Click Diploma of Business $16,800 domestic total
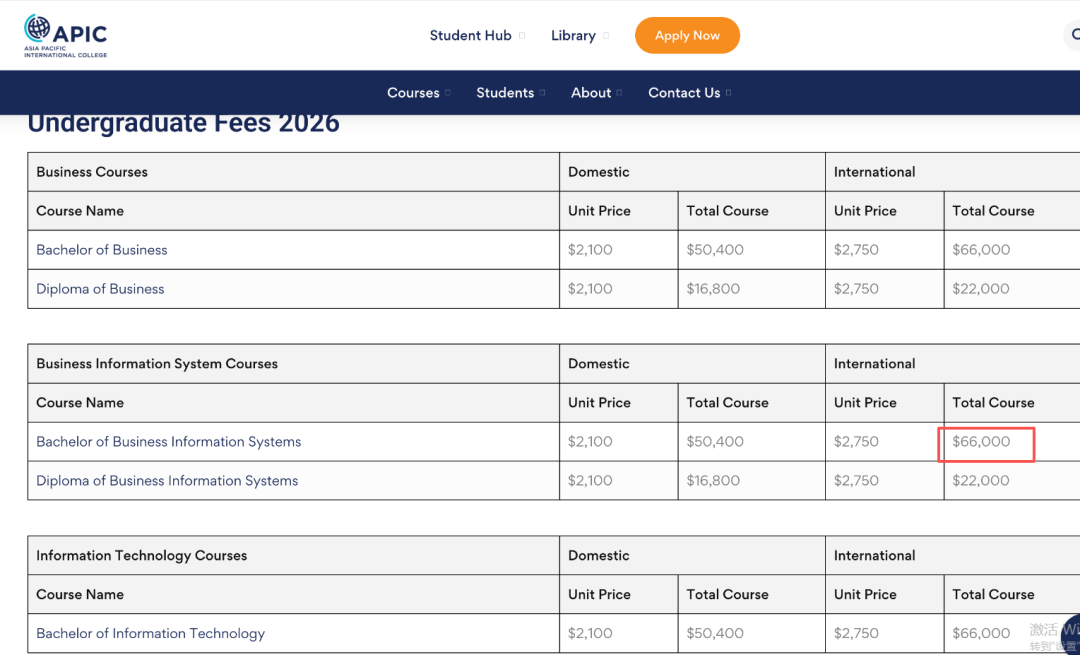The width and height of the screenshot is (1080, 655). point(714,289)
